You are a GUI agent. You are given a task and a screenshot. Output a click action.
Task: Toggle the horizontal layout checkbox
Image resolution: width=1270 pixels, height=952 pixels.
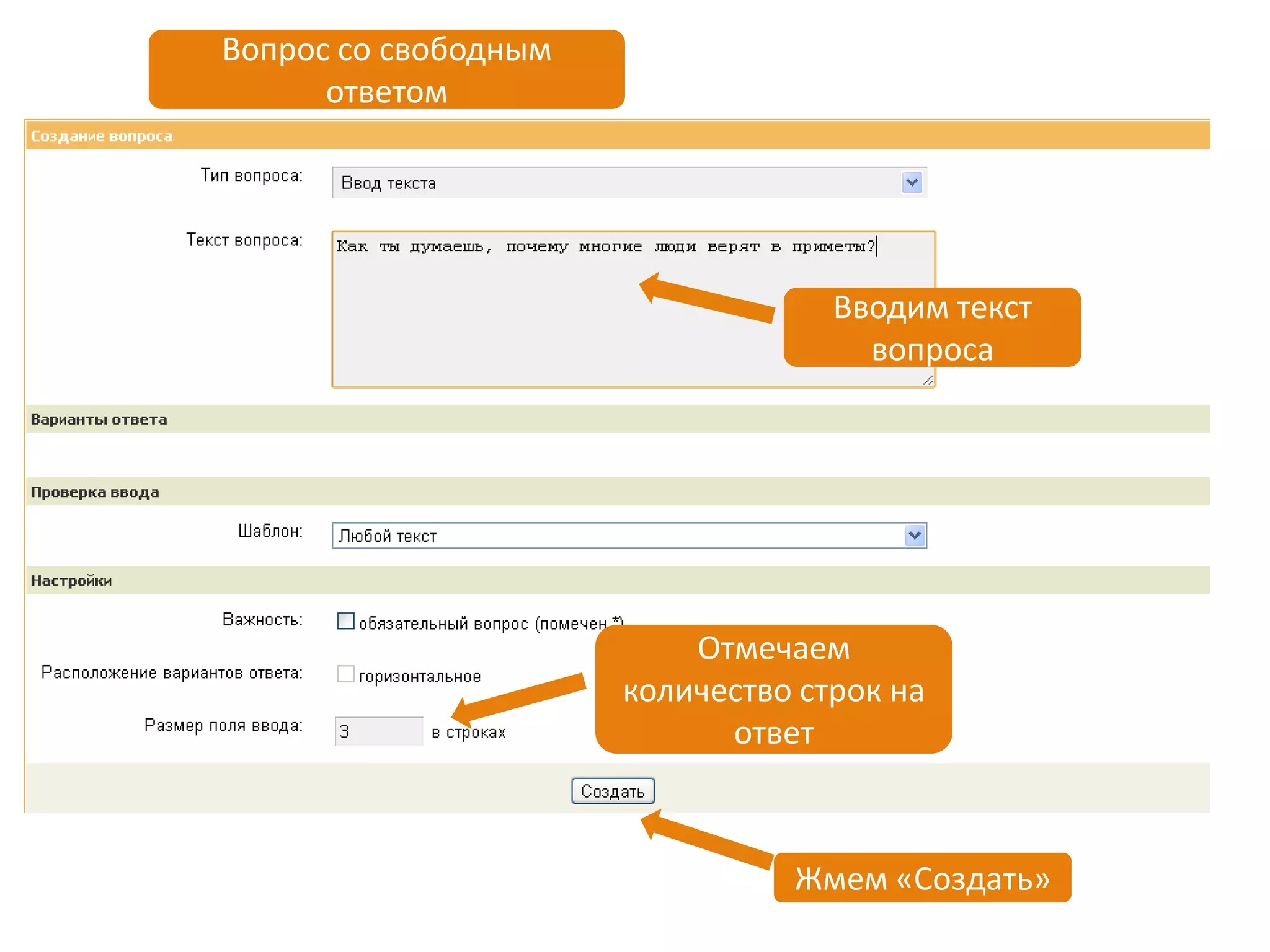tap(345, 673)
